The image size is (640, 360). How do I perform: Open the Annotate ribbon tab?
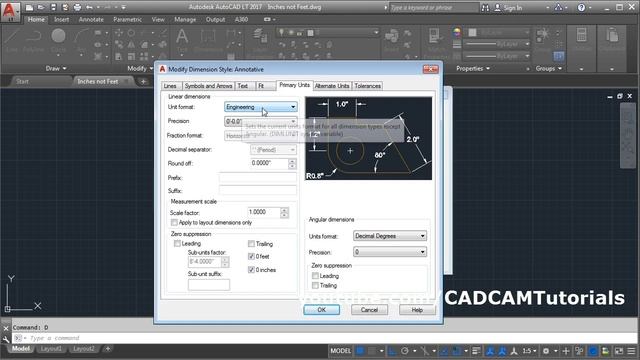click(x=91, y=20)
